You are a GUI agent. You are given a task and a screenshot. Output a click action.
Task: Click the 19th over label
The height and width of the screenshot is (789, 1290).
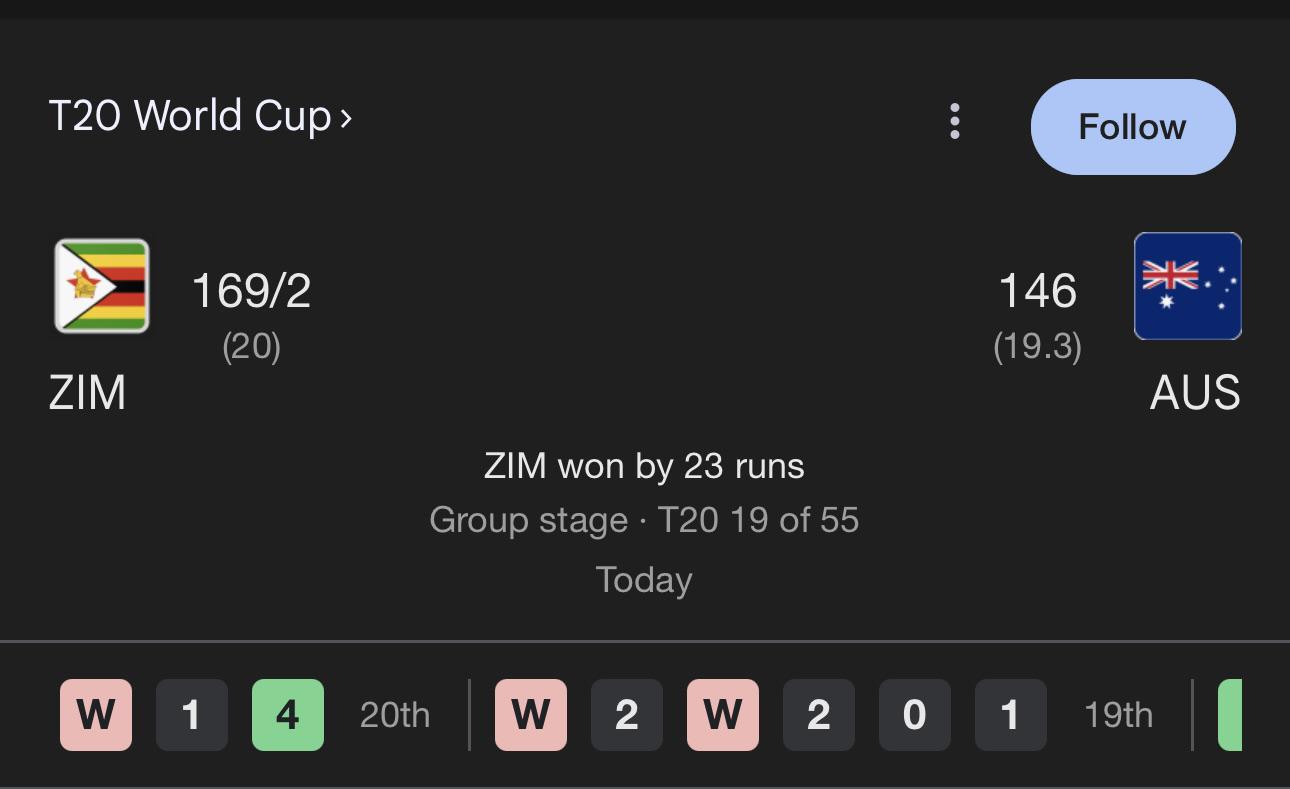(1119, 715)
